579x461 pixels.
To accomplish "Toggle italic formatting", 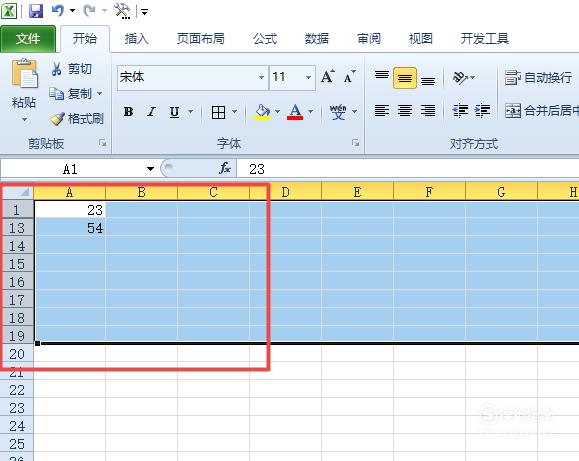I will tap(151, 112).
